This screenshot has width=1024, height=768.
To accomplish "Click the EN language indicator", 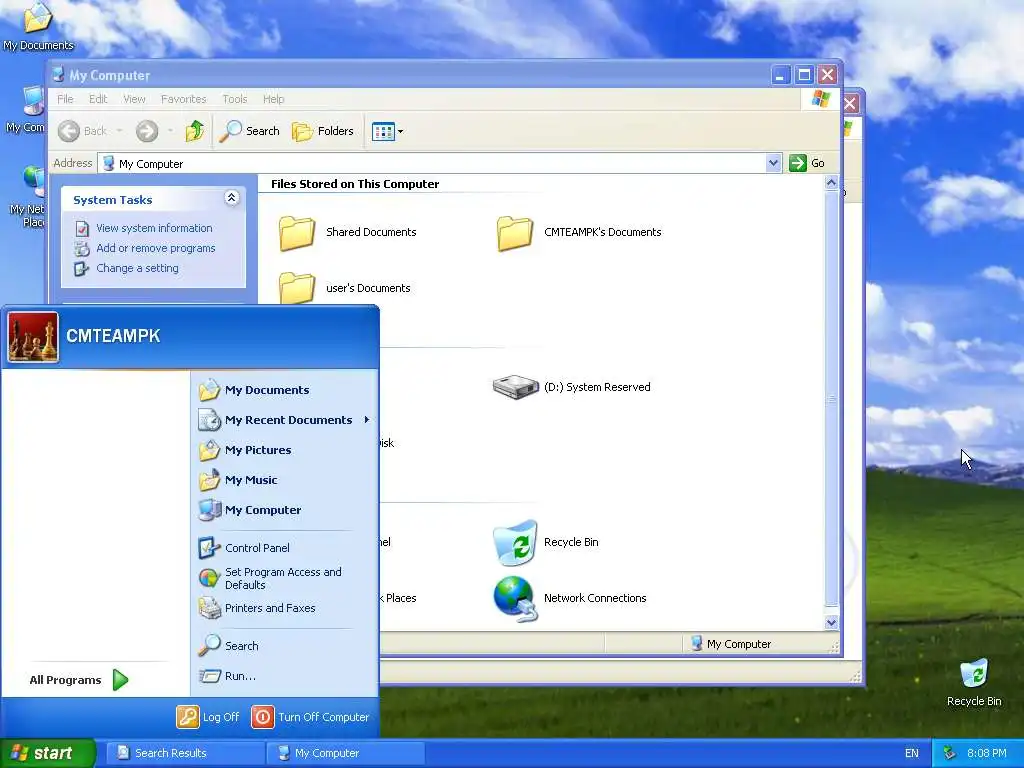I will tap(912, 754).
